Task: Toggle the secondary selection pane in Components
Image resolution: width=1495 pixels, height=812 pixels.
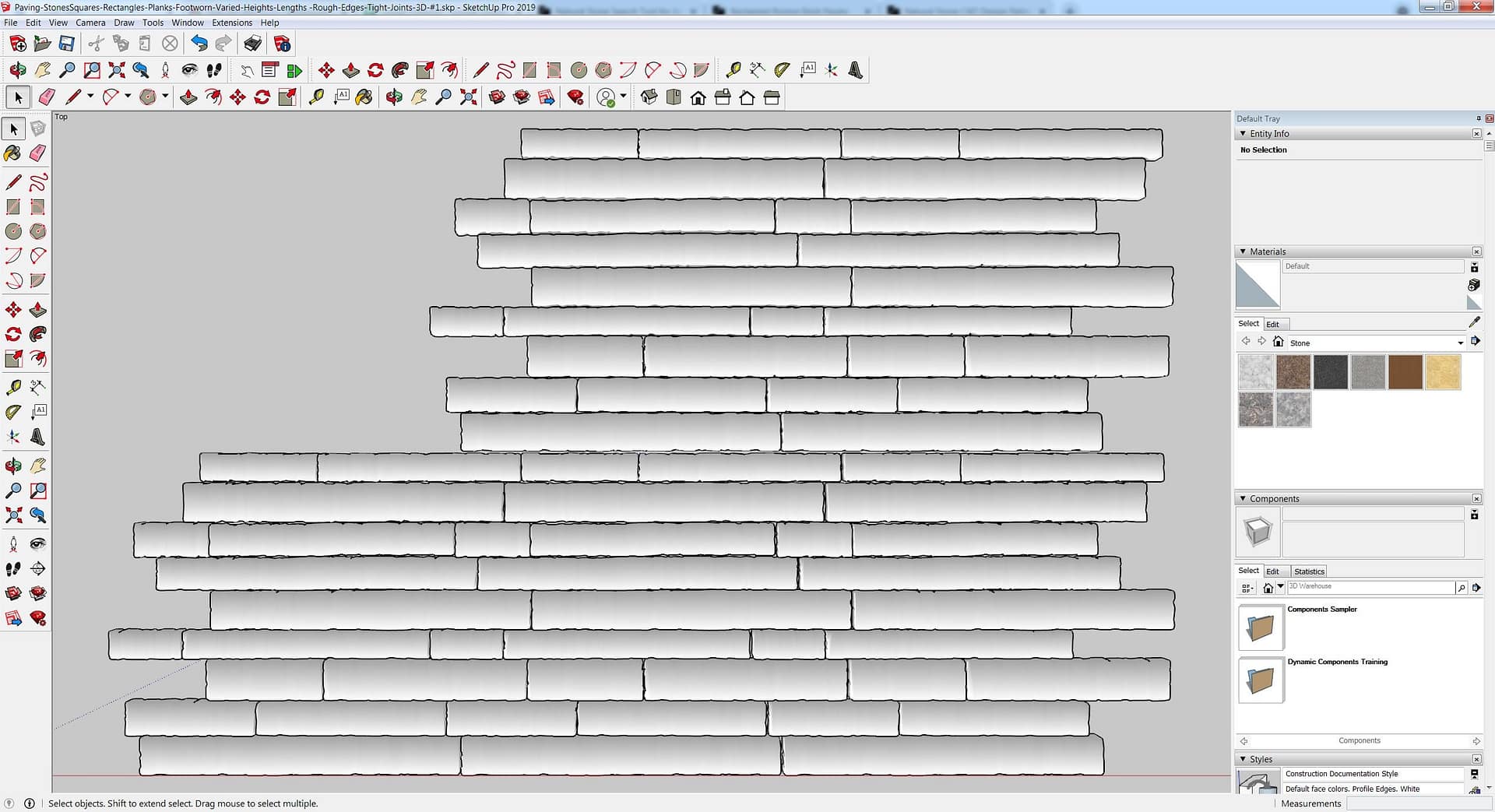Action: click(1474, 515)
